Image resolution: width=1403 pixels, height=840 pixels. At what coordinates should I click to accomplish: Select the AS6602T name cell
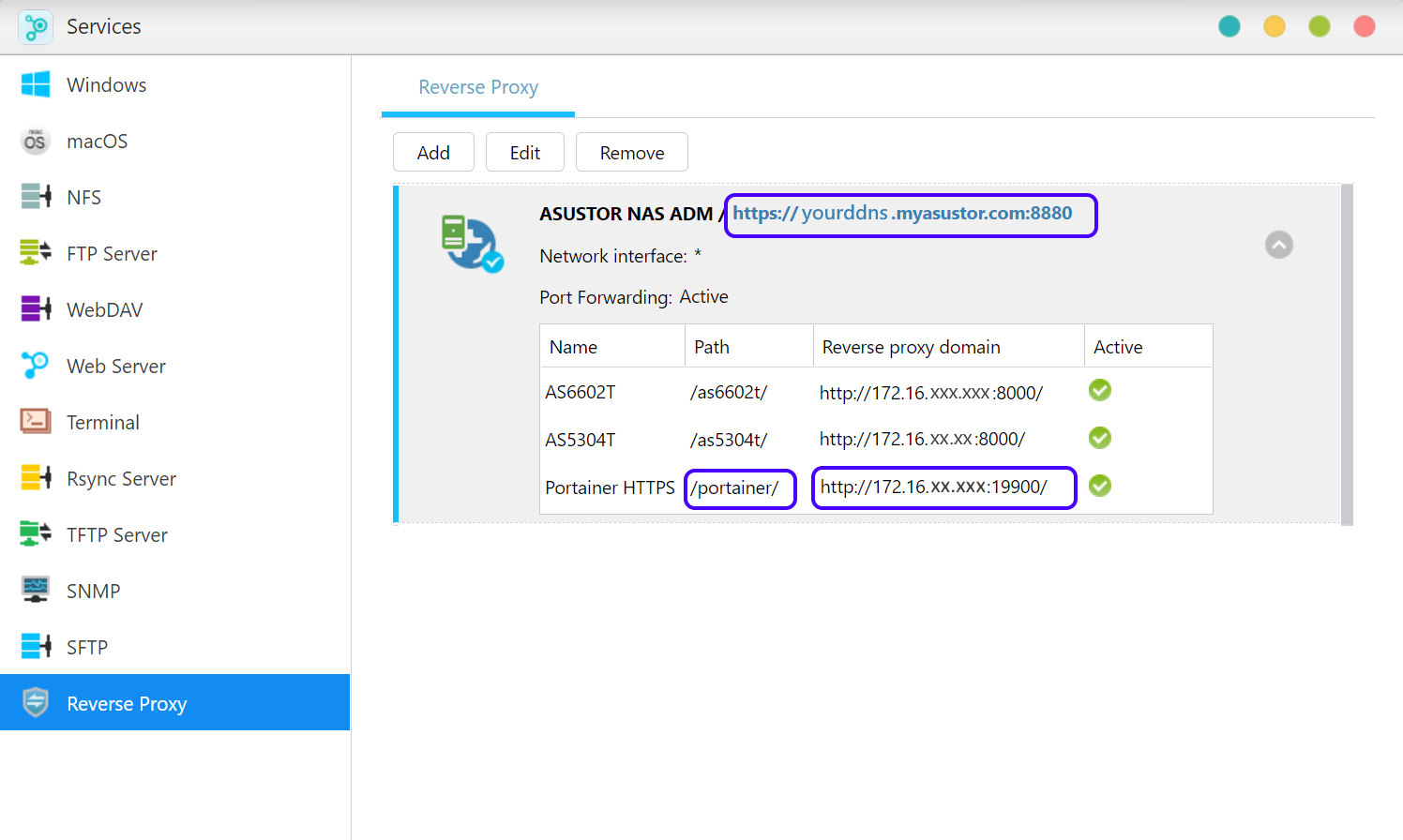pos(581,392)
